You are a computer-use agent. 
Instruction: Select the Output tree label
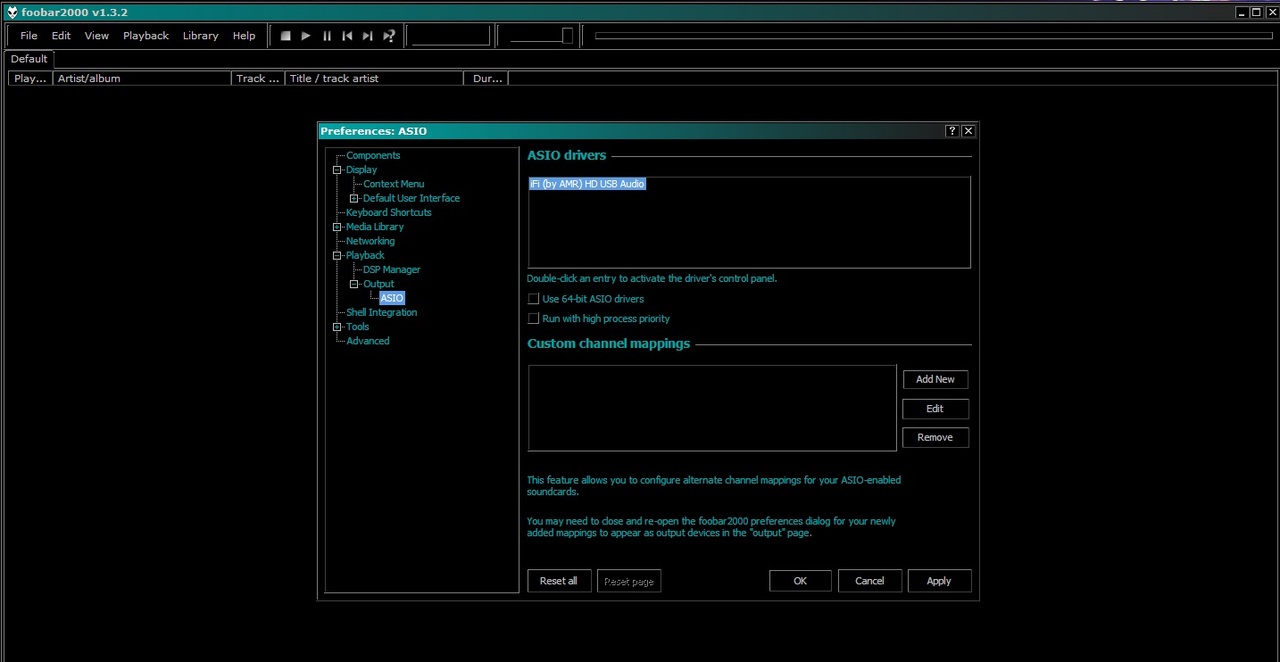[378, 284]
